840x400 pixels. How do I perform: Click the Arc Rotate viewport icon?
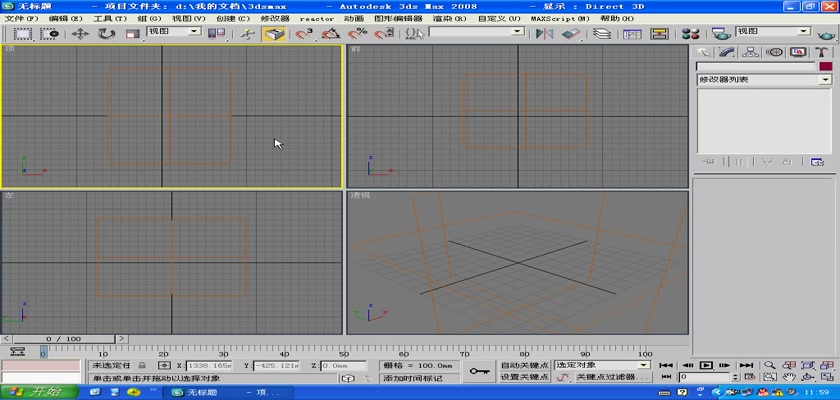pyautogui.click(x=808, y=377)
